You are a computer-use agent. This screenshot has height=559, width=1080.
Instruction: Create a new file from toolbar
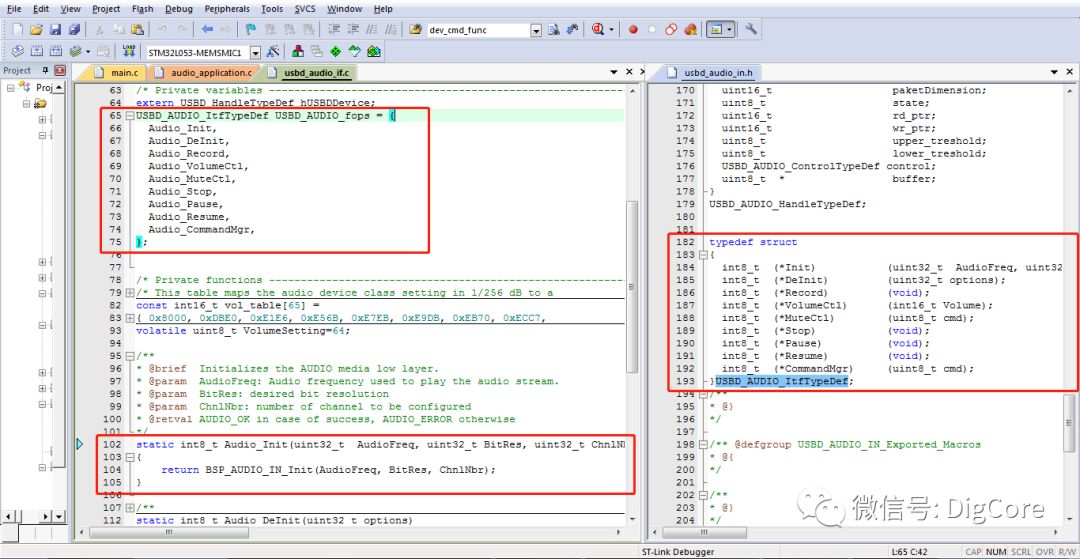(x=18, y=30)
